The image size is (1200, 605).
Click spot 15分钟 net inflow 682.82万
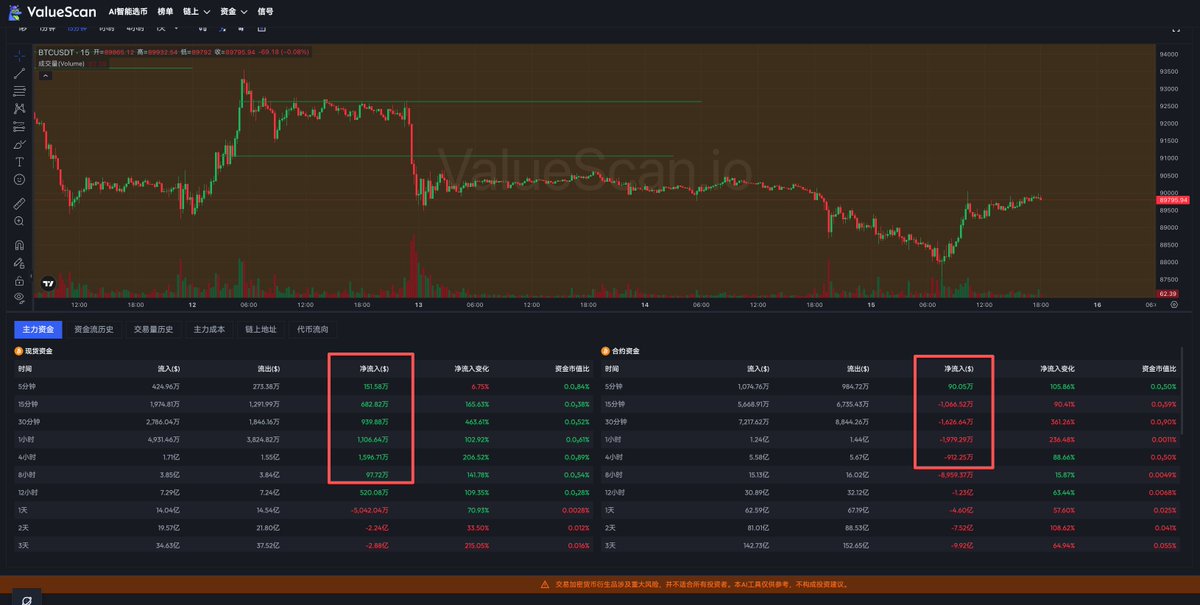tap(374, 404)
